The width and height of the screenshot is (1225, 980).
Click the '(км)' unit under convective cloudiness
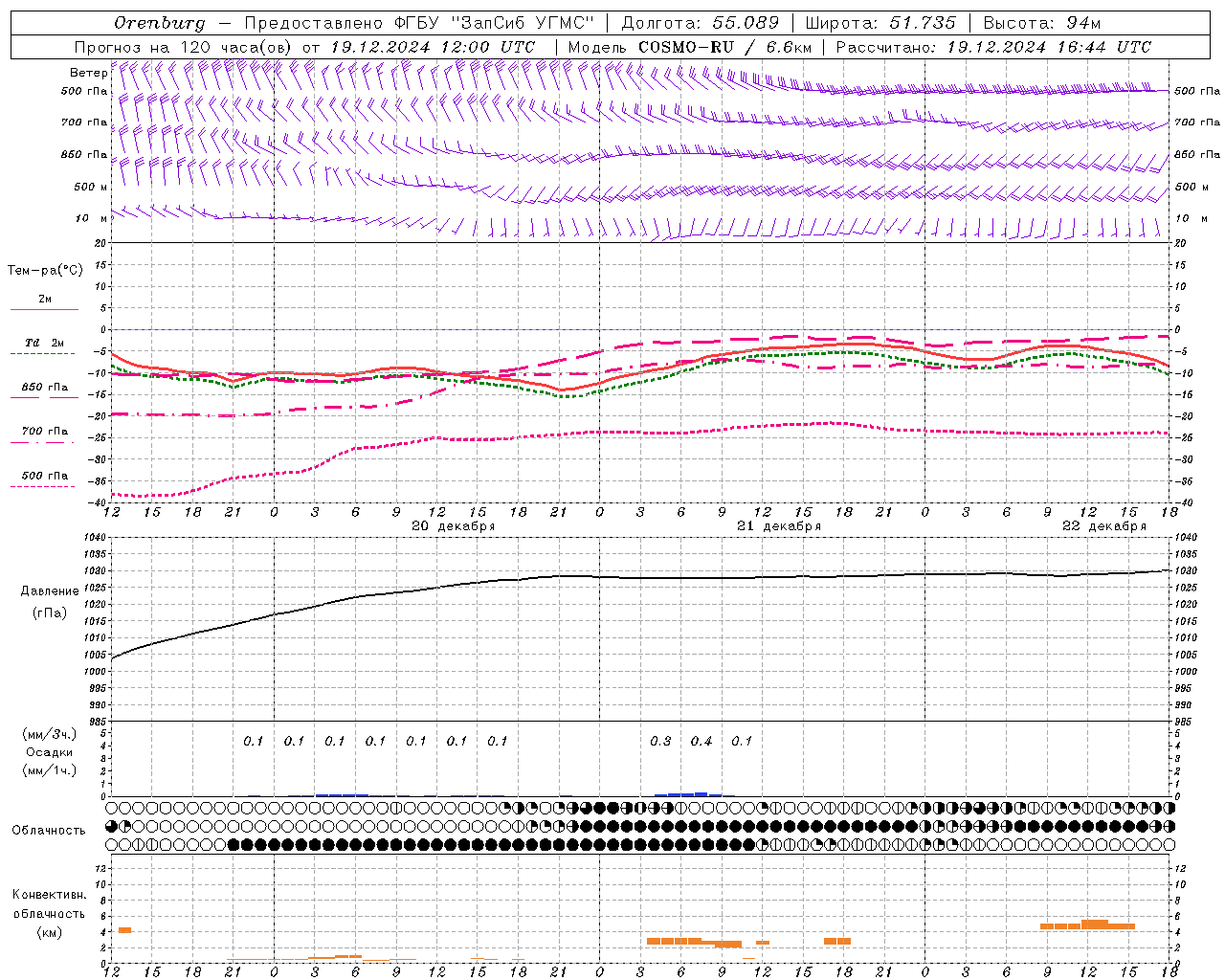tap(50, 932)
